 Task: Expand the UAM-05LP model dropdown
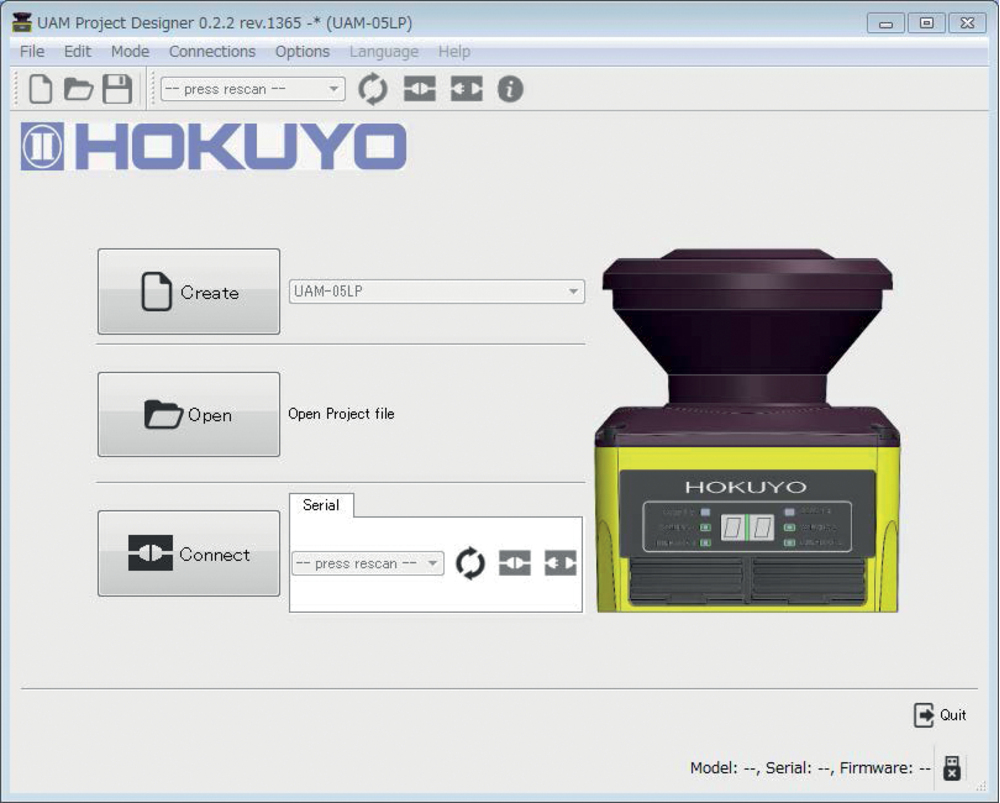point(436,292)
